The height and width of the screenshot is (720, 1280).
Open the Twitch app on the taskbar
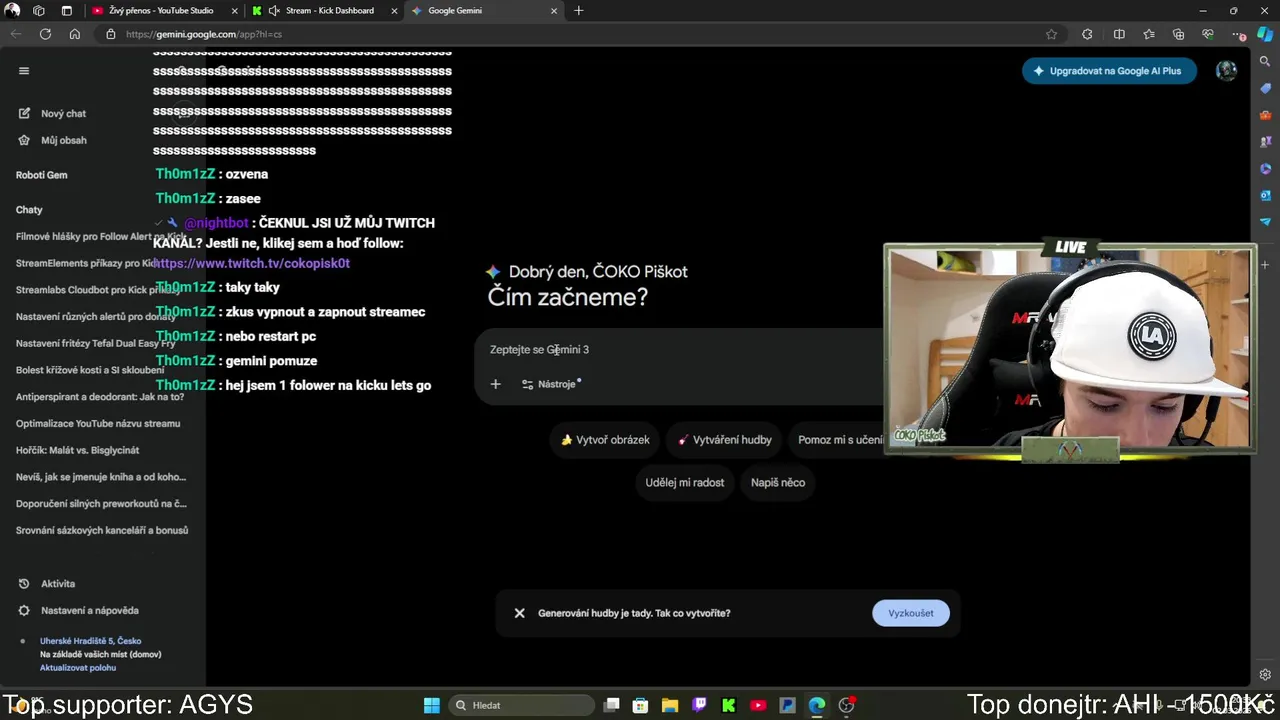pos(700,705)
